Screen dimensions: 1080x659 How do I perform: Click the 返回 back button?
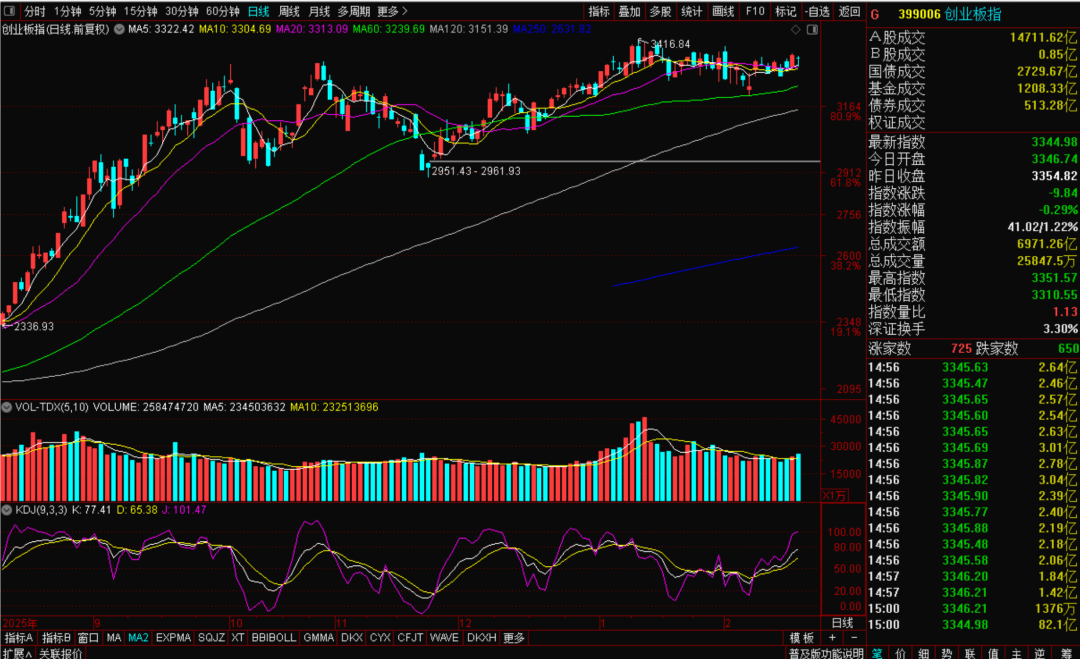[x=849, y=11]
